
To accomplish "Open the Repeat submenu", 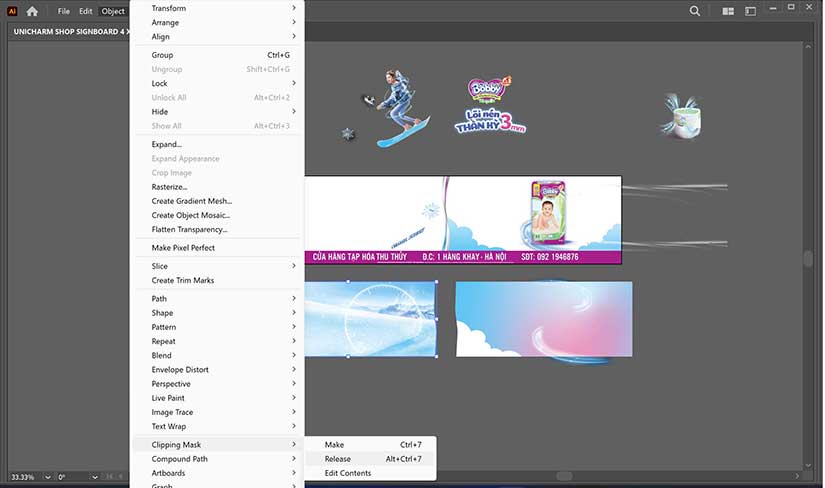I will tap(217, 341).
